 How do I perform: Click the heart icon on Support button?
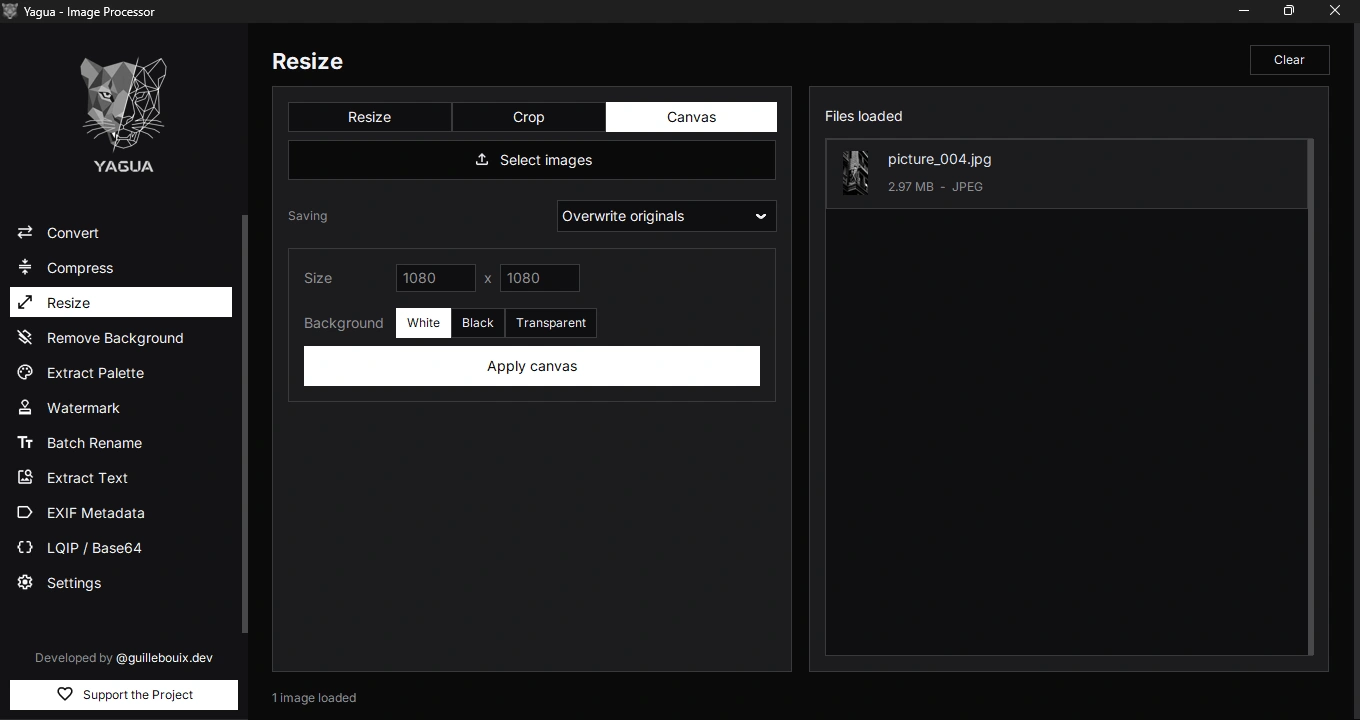(x=65, y=694)
